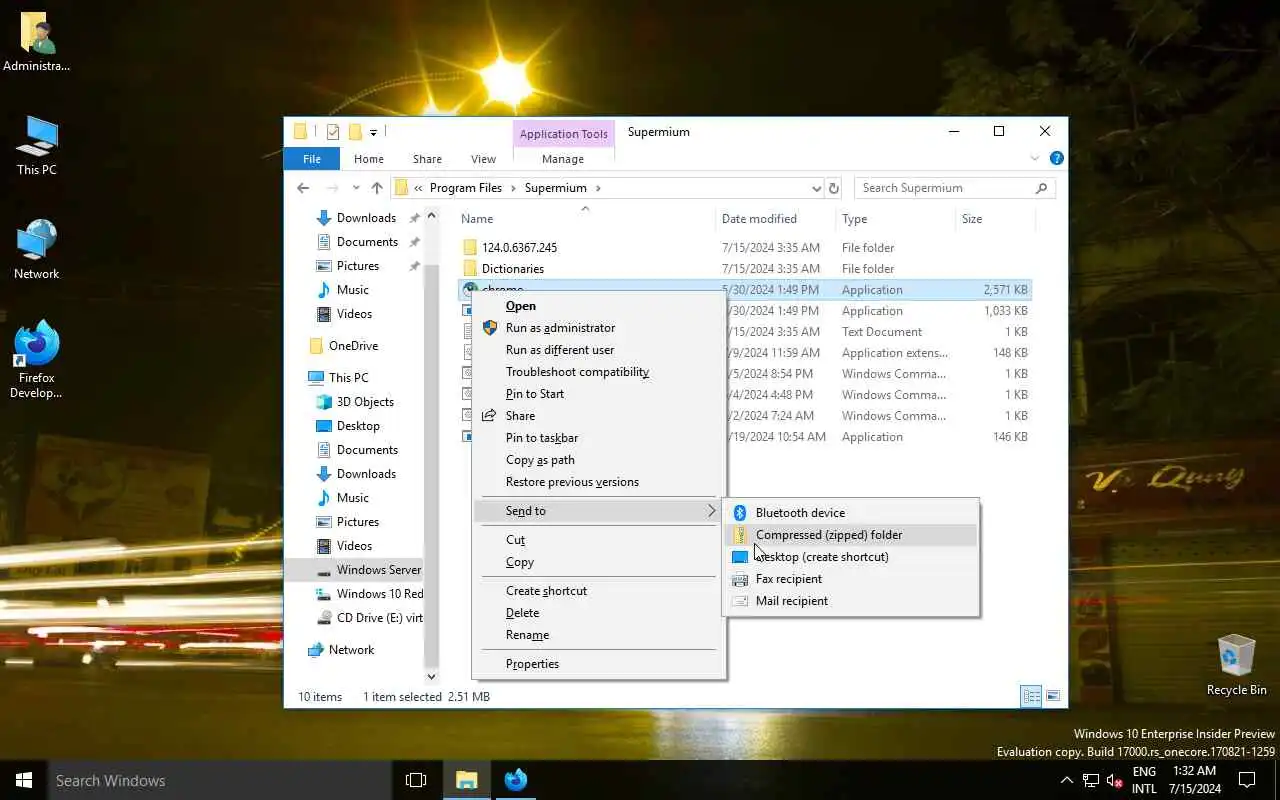Open Recycle Bin desktop icon
The width and height of the screenshot is (1280, 800).
point(1236,665)
